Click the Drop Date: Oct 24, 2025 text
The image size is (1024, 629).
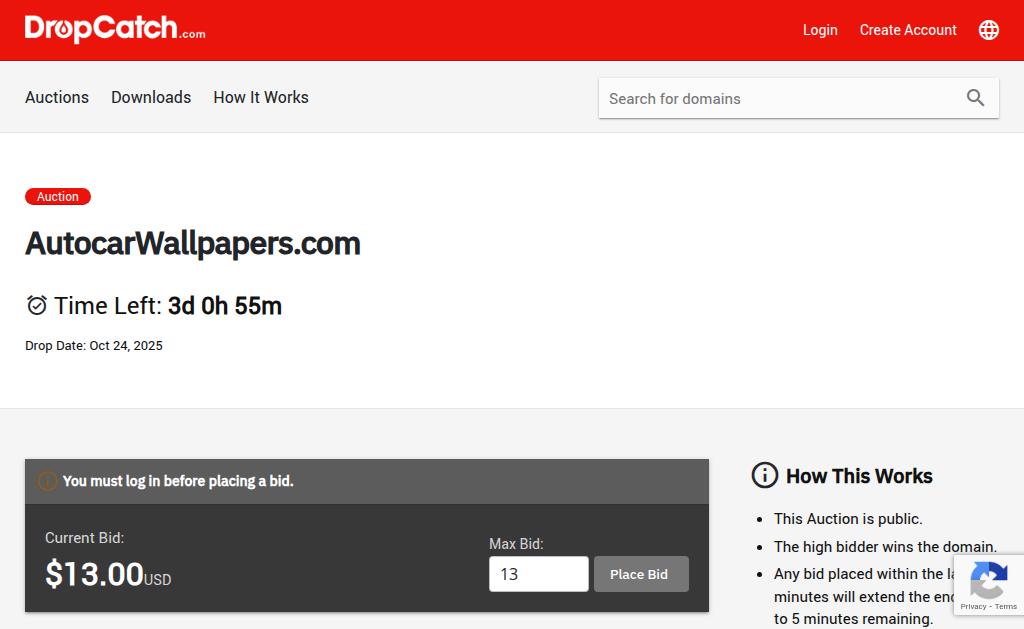click(93, 346)
